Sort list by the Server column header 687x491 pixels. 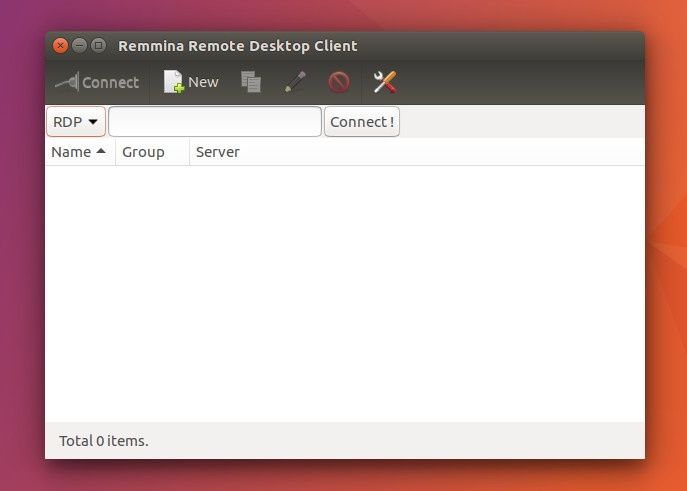point(416,152)
